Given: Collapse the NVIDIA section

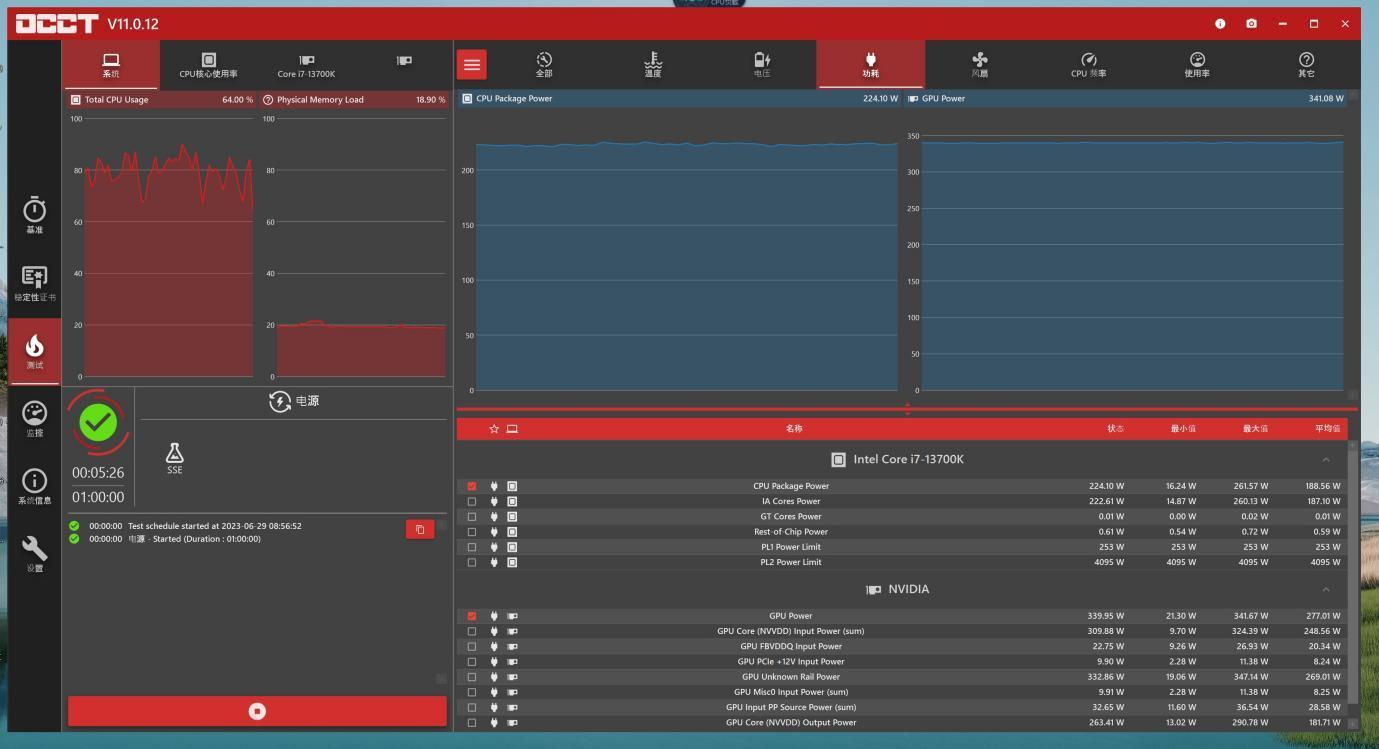Looking at the screenshot, I should (x=1326, y=590).
